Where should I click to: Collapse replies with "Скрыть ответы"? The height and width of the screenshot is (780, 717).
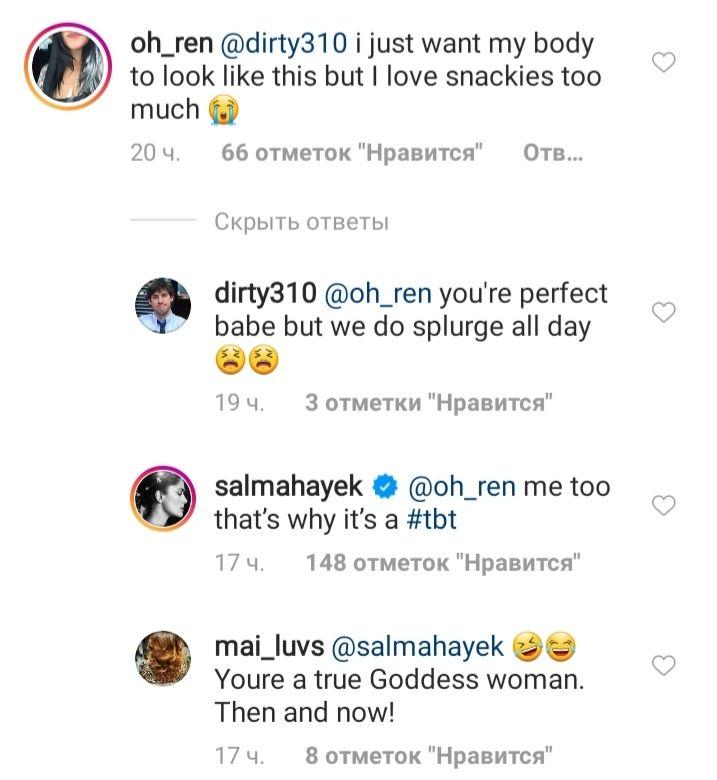click(x=301, y=222)
